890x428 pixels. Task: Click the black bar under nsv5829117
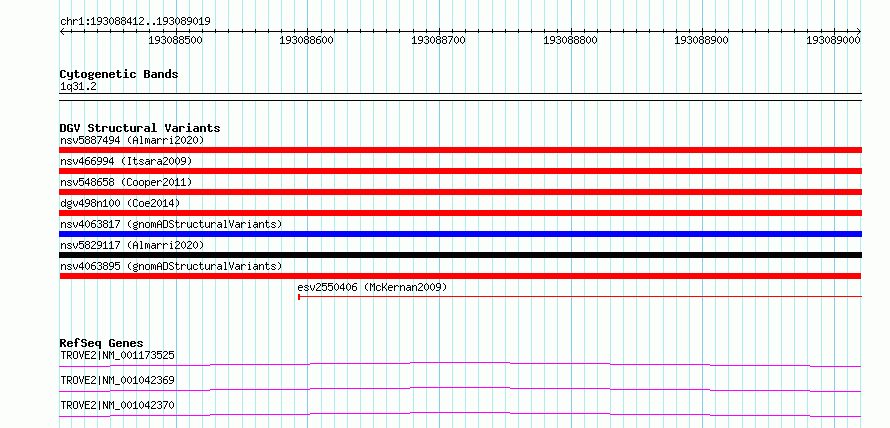tap(460, 255)
